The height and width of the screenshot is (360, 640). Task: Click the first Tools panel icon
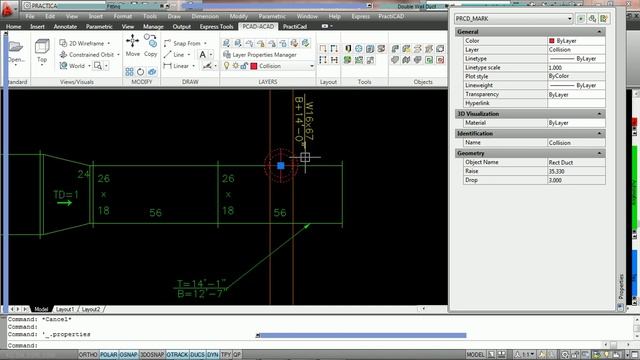[347, 49]
